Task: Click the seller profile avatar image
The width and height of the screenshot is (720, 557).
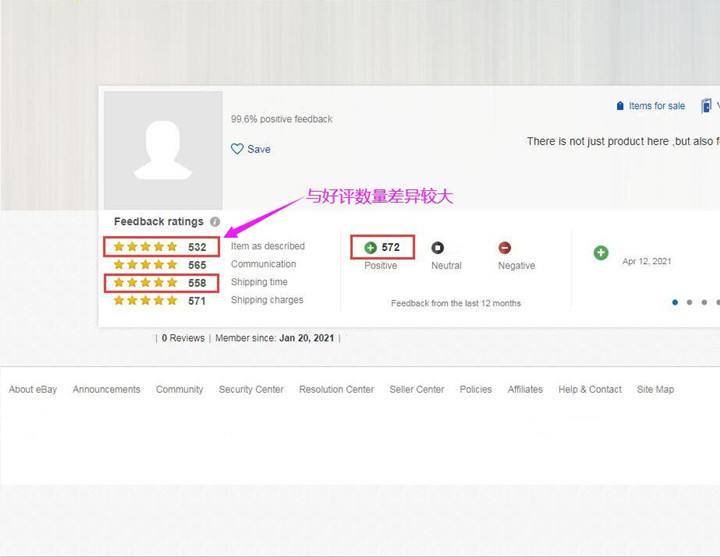Action: (x=163, y=150)
